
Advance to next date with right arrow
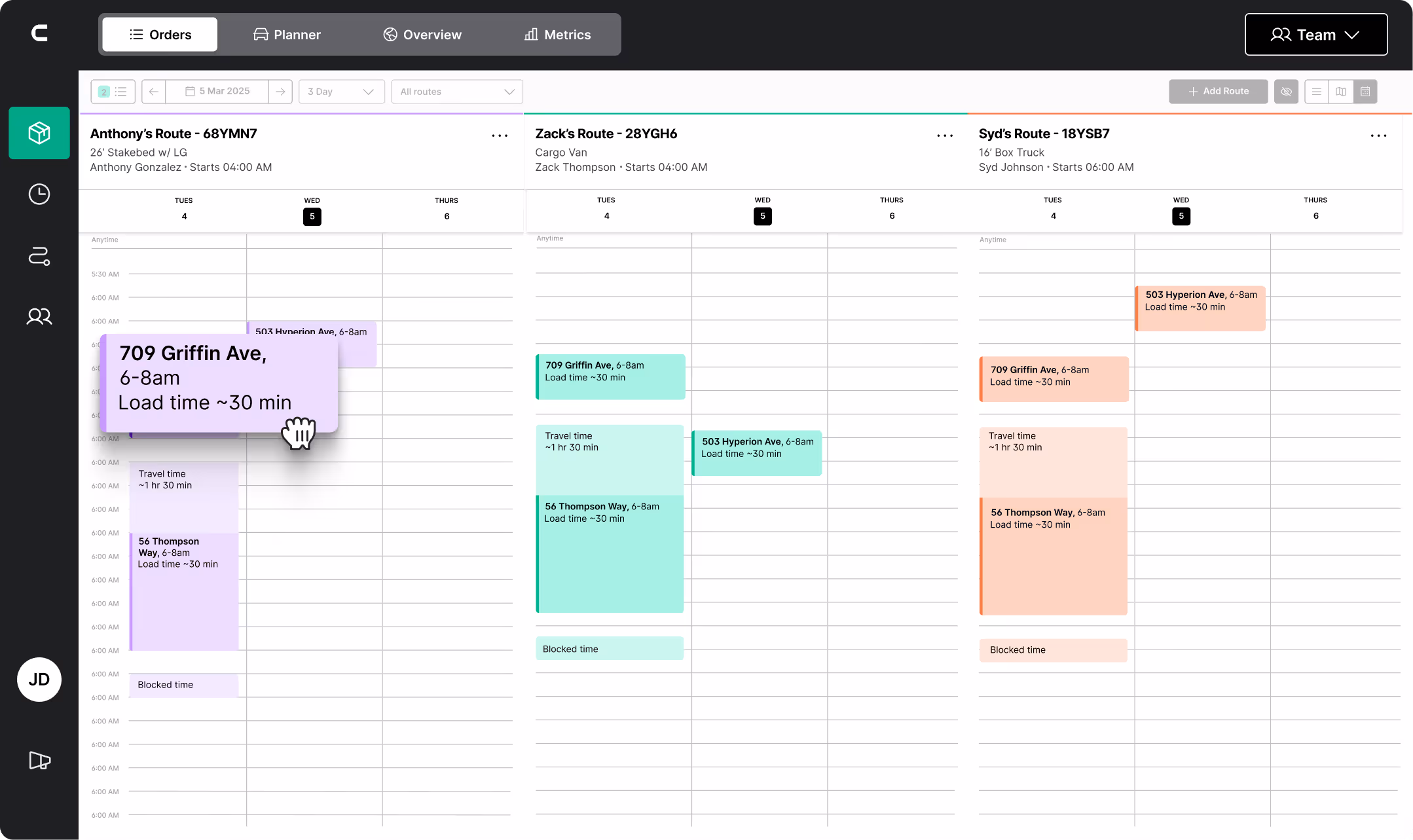coord(280,92)
